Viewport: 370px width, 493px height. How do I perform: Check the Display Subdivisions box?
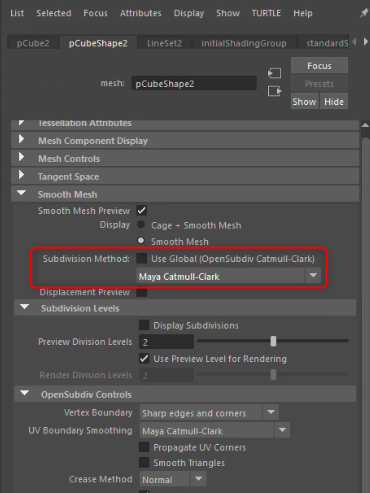click(x=144, y=325)
